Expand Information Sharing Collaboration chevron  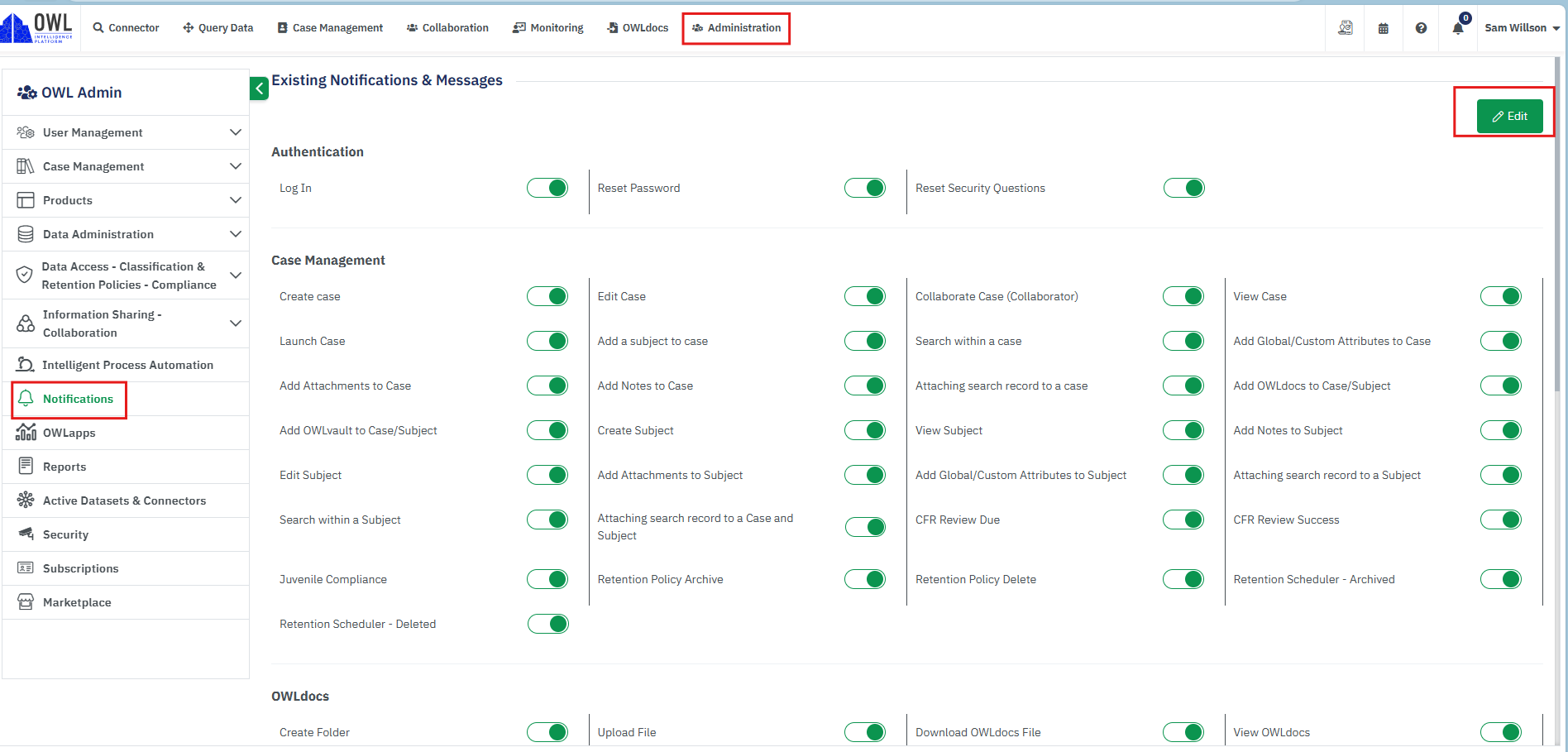(x=236, y=323)
